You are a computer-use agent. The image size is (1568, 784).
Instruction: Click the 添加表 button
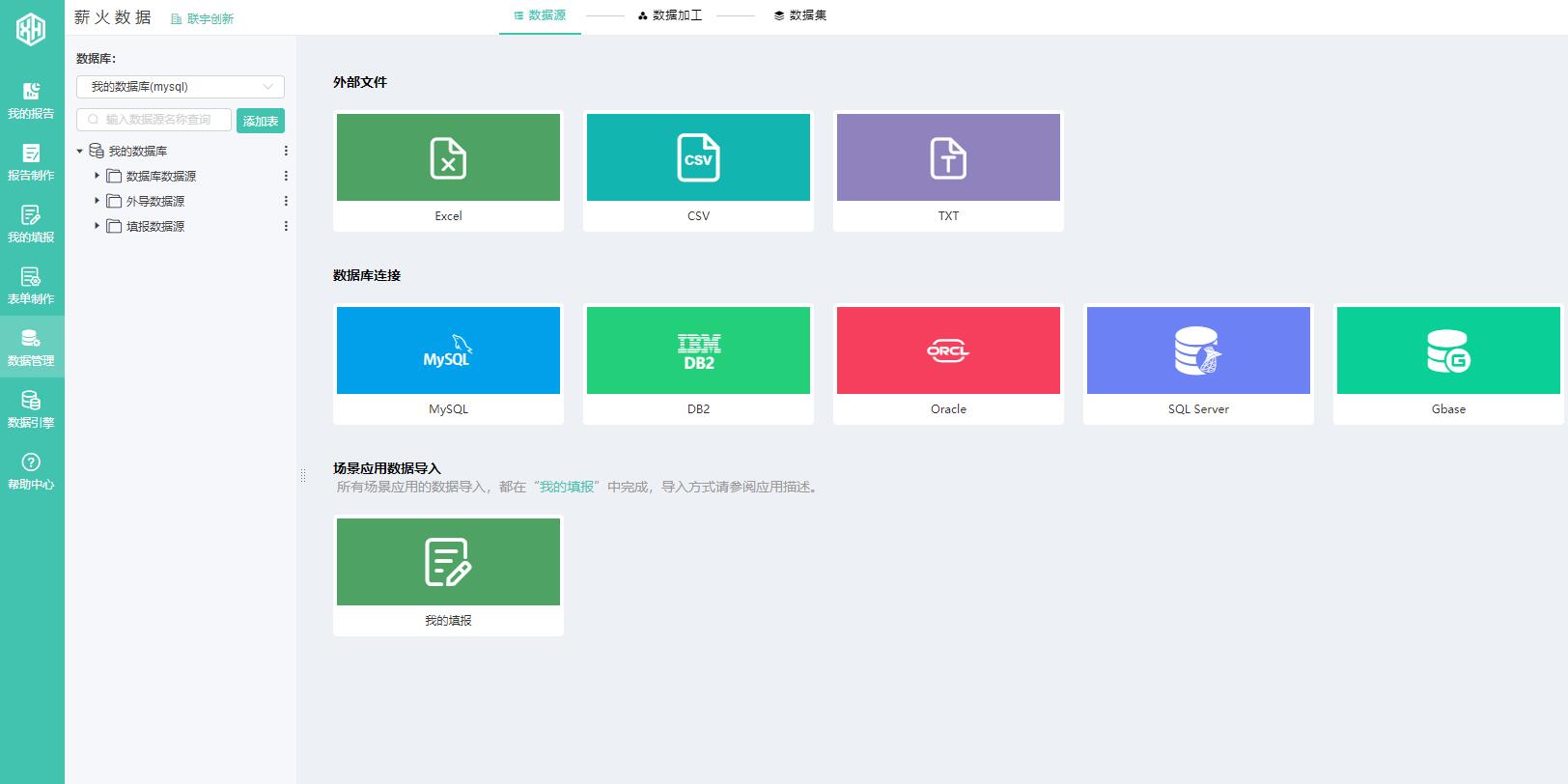pyautogui.click(x=261, y=121)
